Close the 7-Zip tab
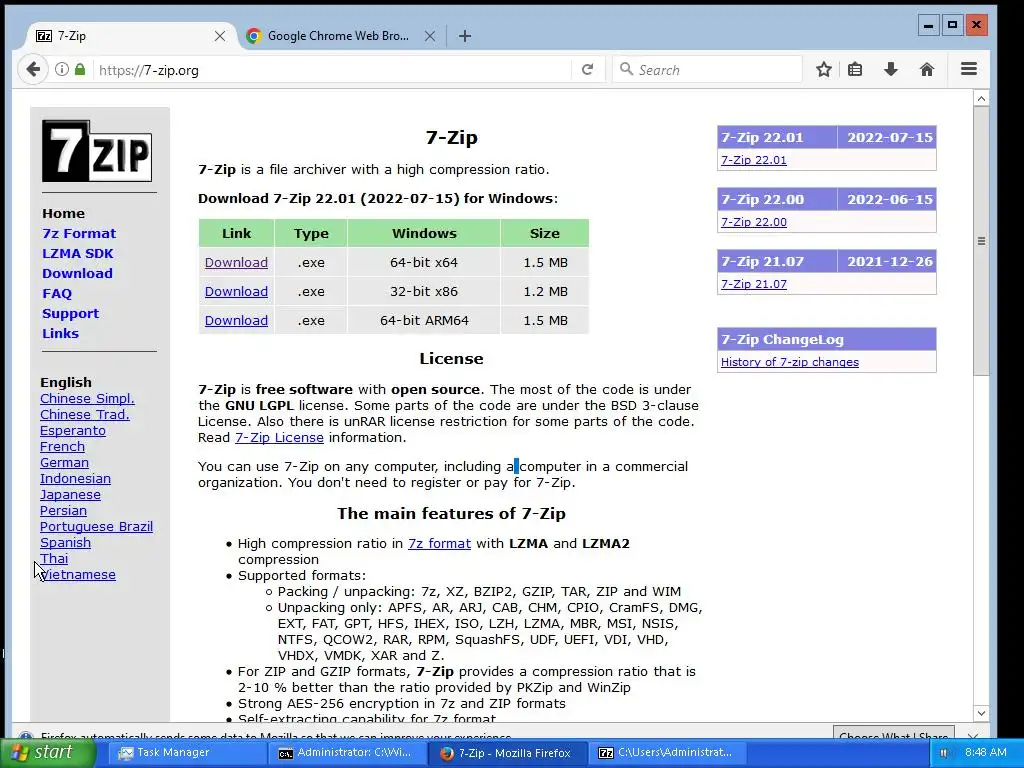The image size is (1024, 768). click(x=220, y=36)
